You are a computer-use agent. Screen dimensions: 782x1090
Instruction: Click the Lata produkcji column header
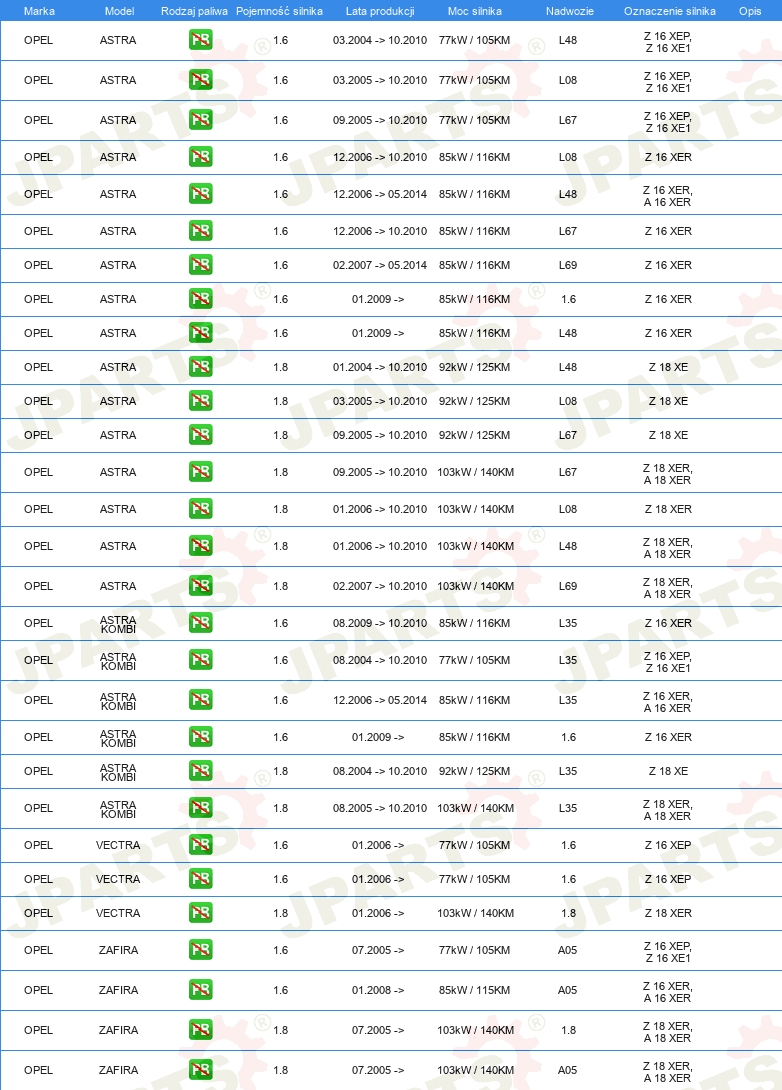click(380, 11)
